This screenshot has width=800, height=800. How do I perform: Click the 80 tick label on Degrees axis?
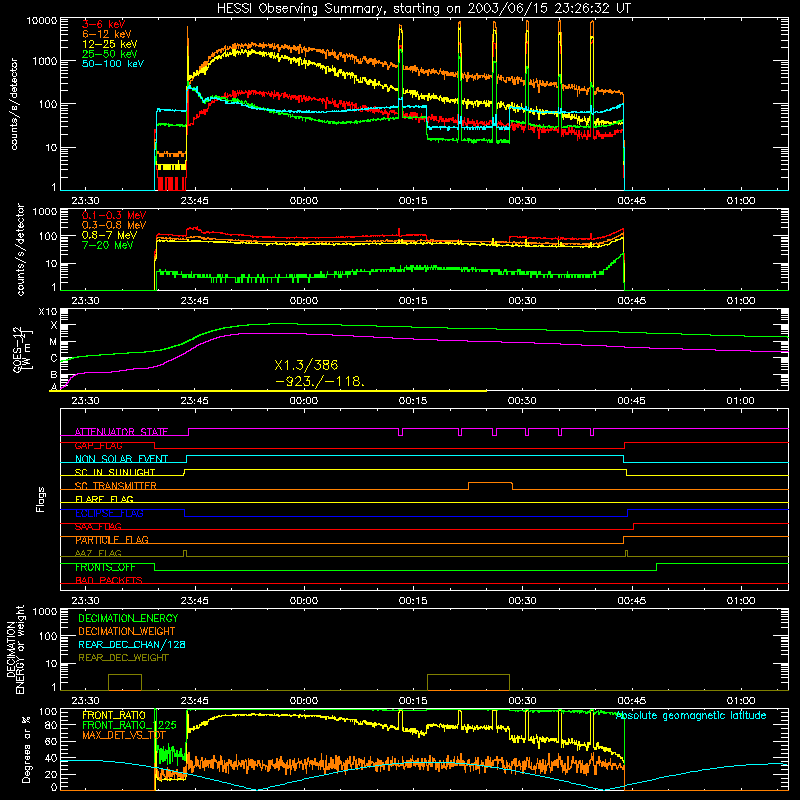tap(51, 725)
